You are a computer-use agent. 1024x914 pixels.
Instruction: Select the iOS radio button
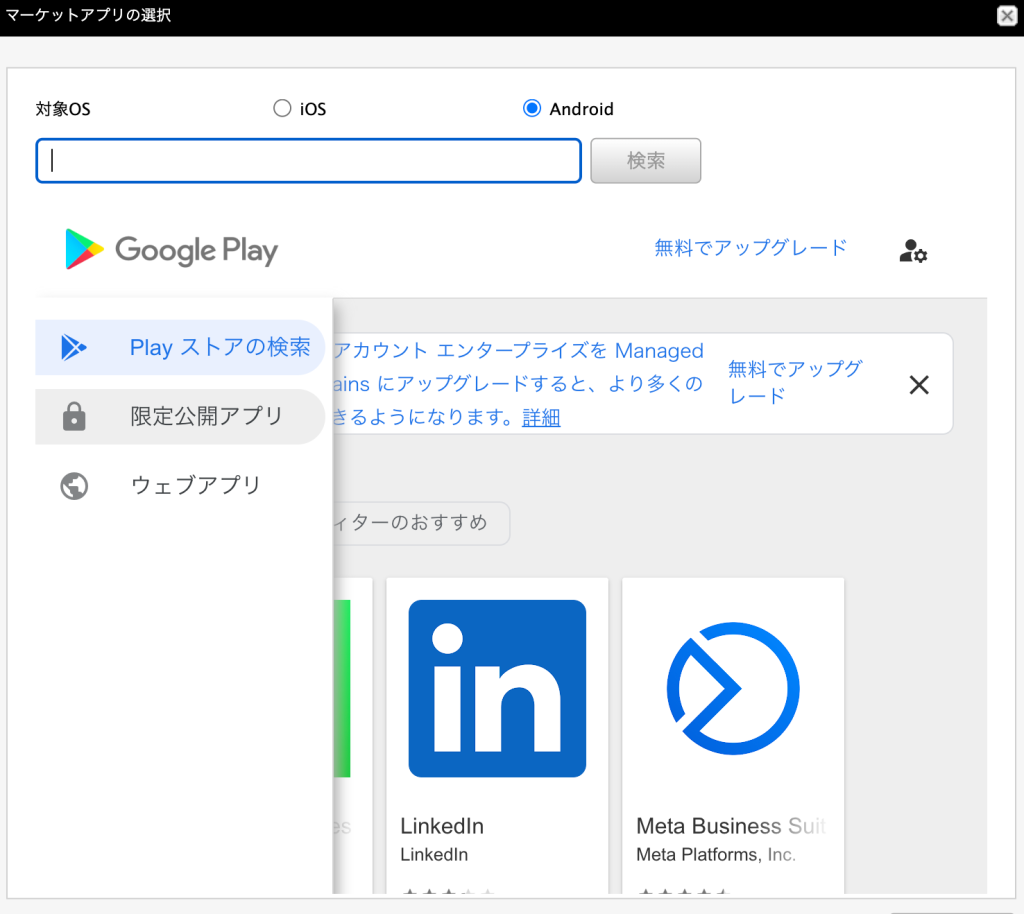pos(282,109)
